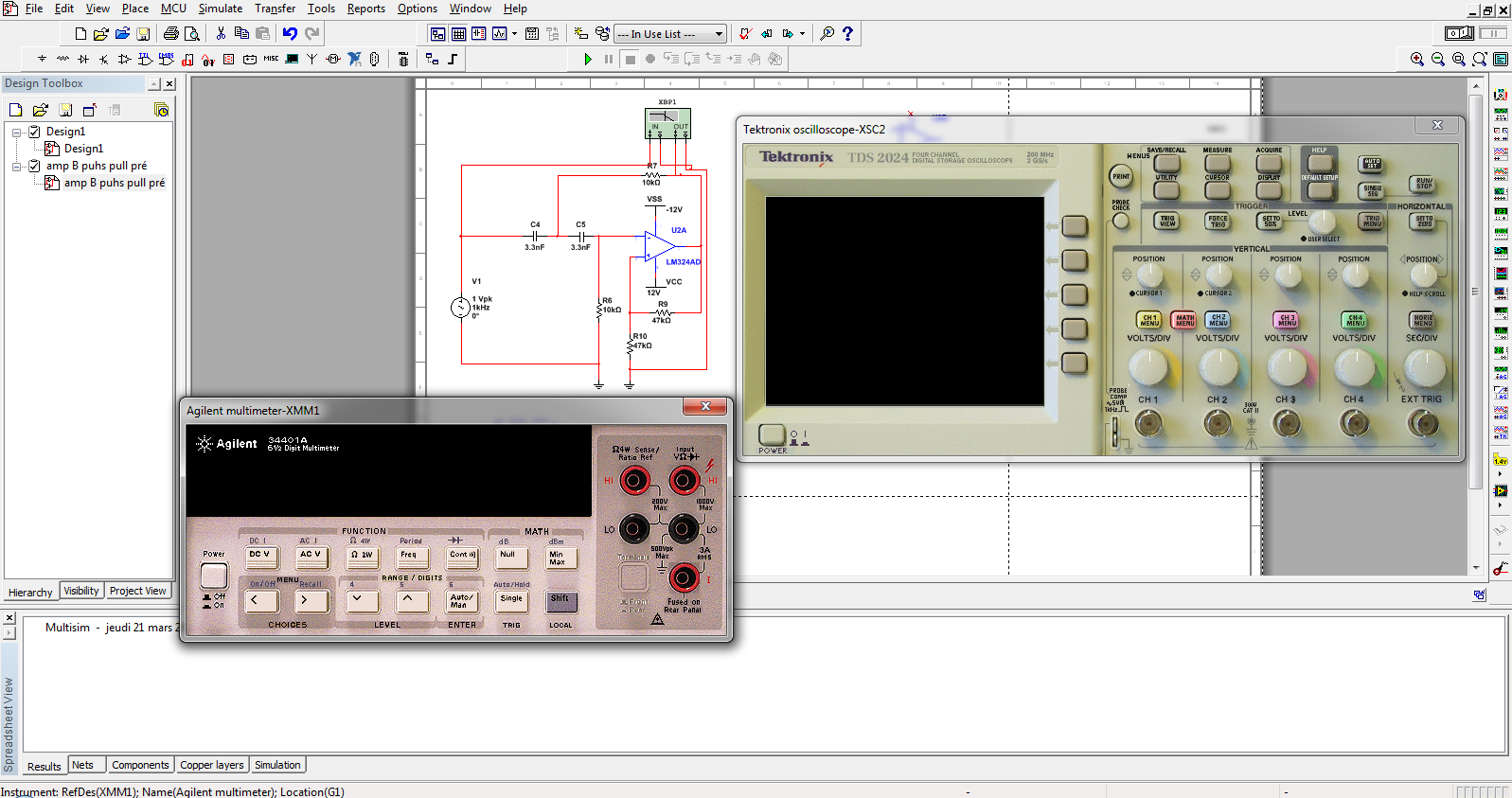1512x798 pixels.
Task: Open the Simulate menu
Action: (220, 9)
